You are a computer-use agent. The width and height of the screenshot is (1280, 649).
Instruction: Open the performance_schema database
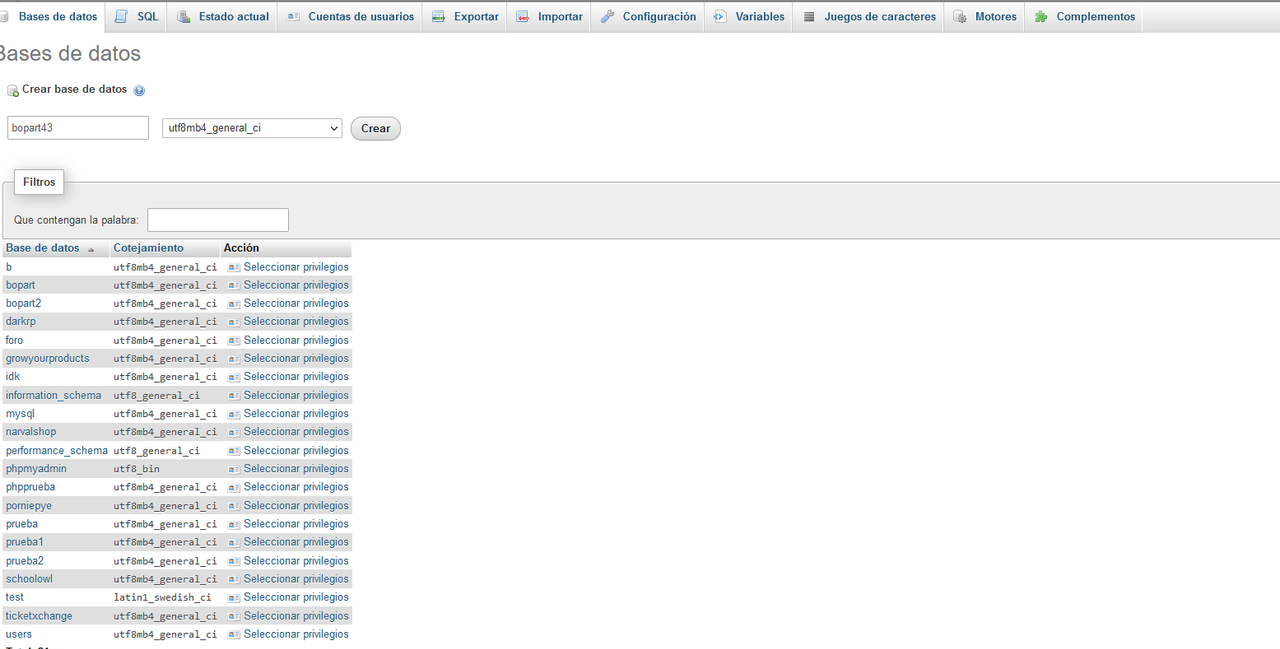click(x=56, y=450)
